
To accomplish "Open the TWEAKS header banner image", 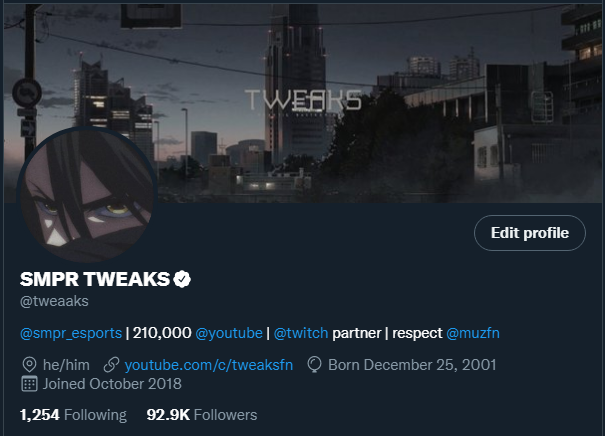I will point(303,103).
